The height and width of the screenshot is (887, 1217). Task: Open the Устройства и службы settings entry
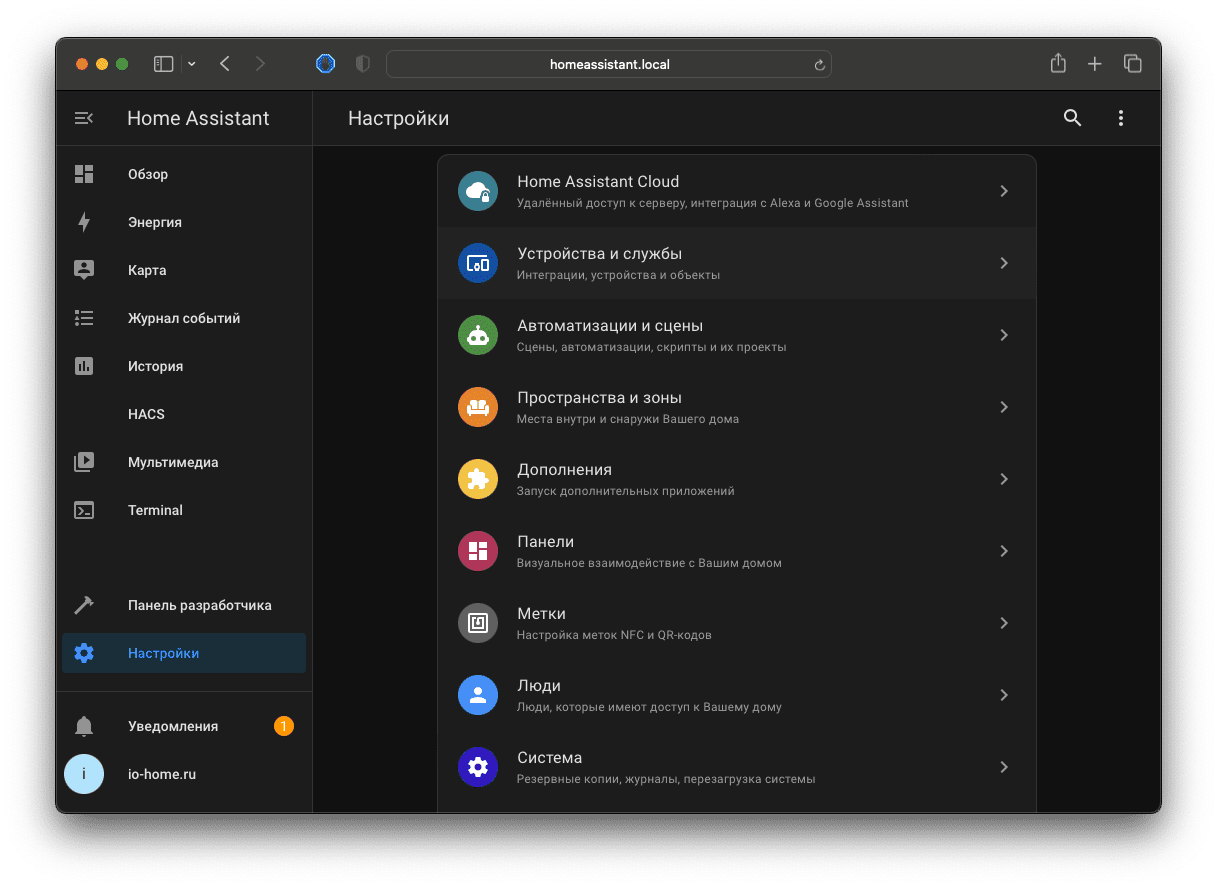click(x=737, y=263)
